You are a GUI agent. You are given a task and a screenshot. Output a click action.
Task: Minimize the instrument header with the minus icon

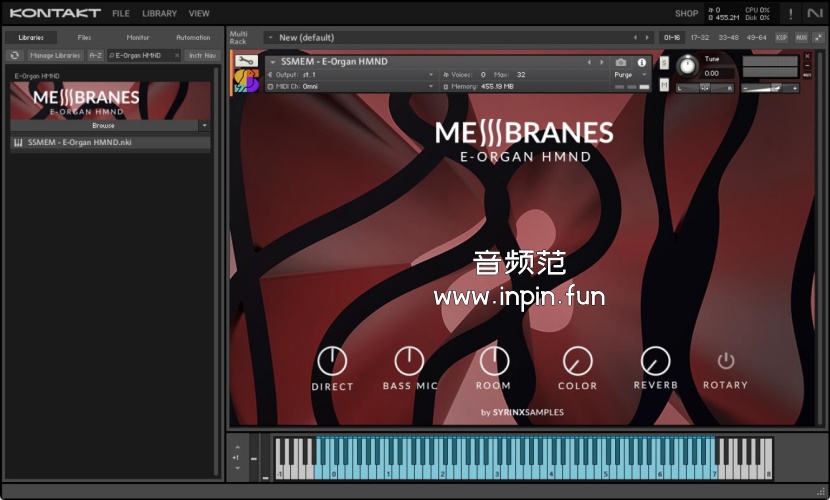coord(807,66)
